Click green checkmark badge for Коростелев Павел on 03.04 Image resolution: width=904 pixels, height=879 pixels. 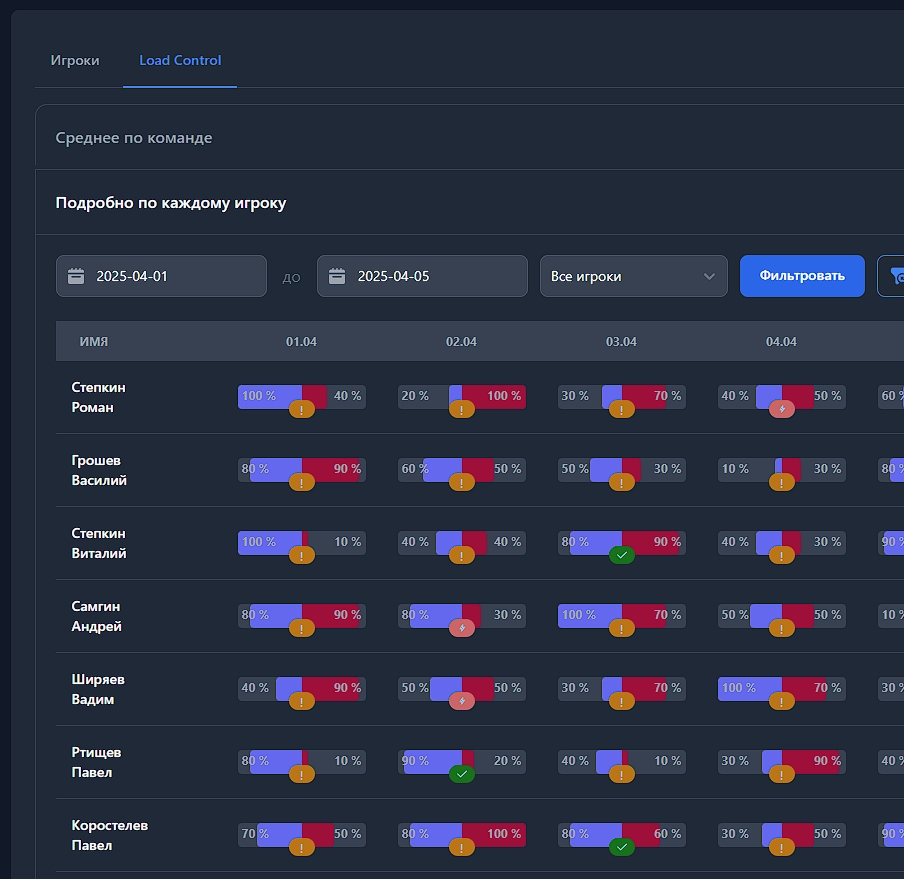tap(622, 847)
